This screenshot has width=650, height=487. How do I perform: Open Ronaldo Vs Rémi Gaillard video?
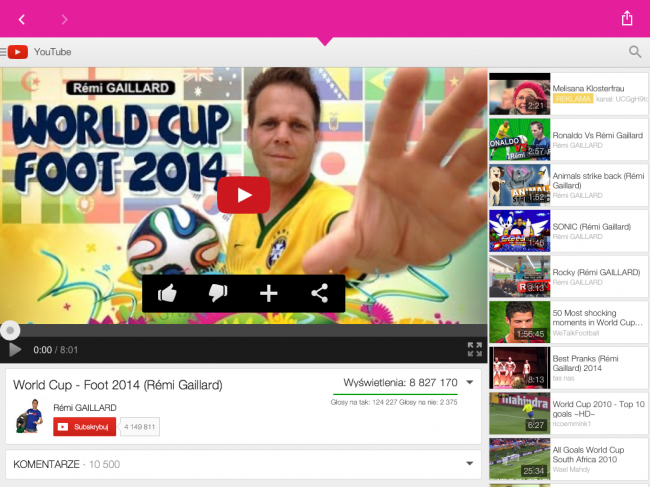point(569,140)
